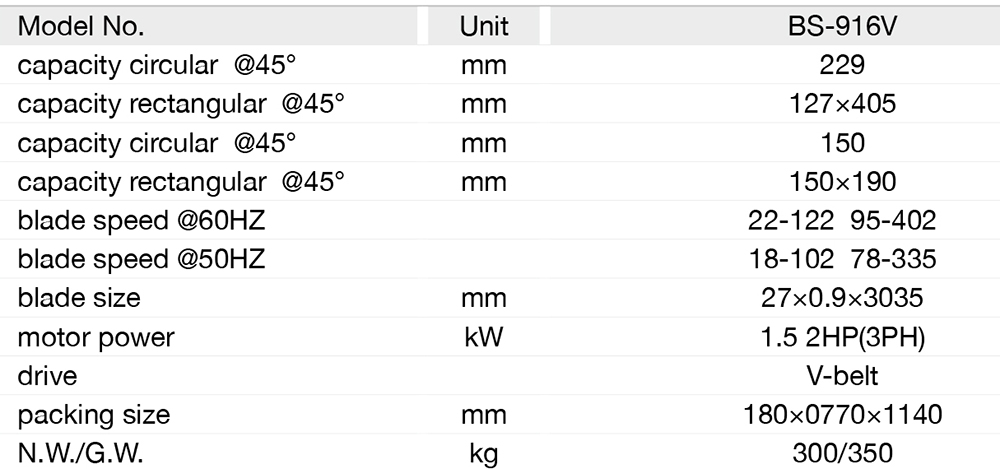Select the 180×0770×1140 packing dimensions

click(841, 415)
